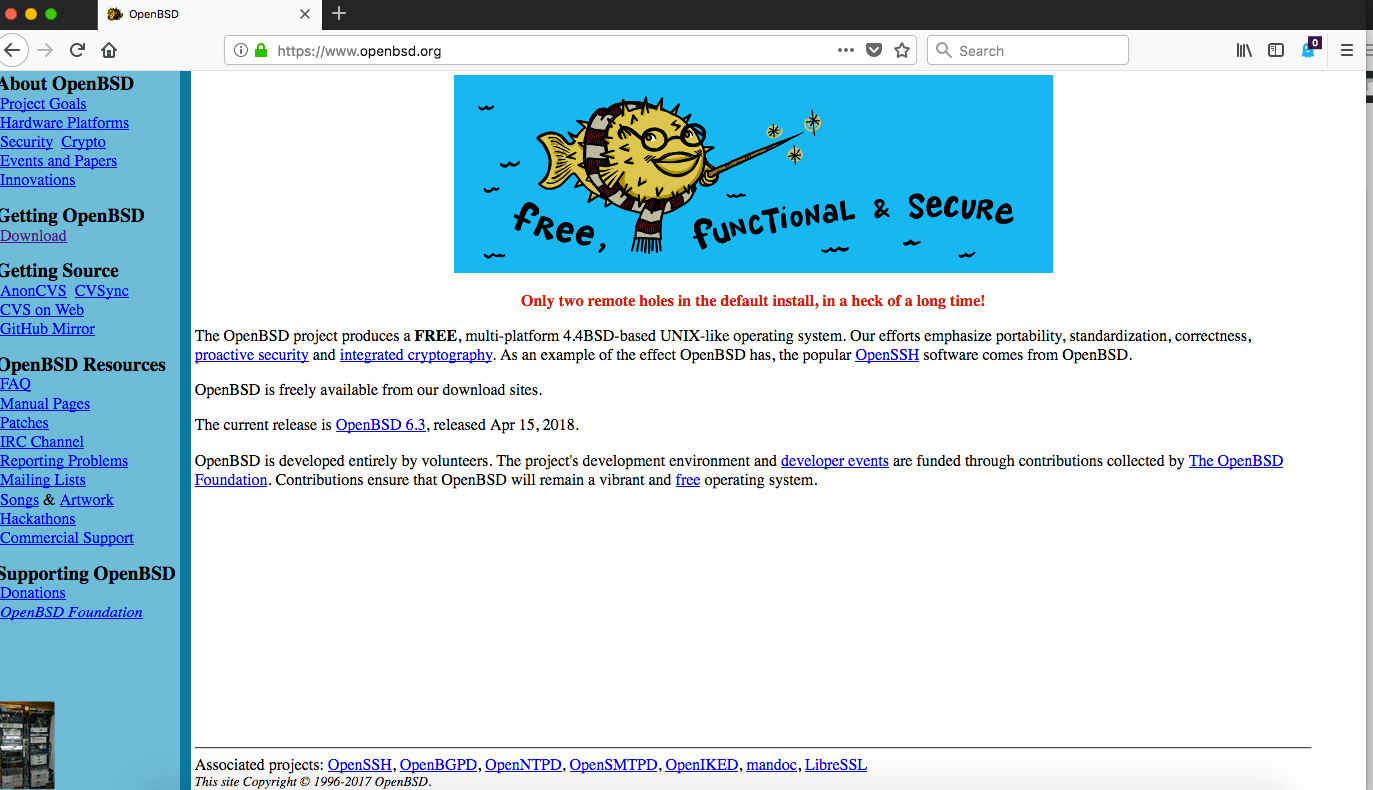
Task: Click the red 'Only two remote holes' text
Action: [753, 301]
